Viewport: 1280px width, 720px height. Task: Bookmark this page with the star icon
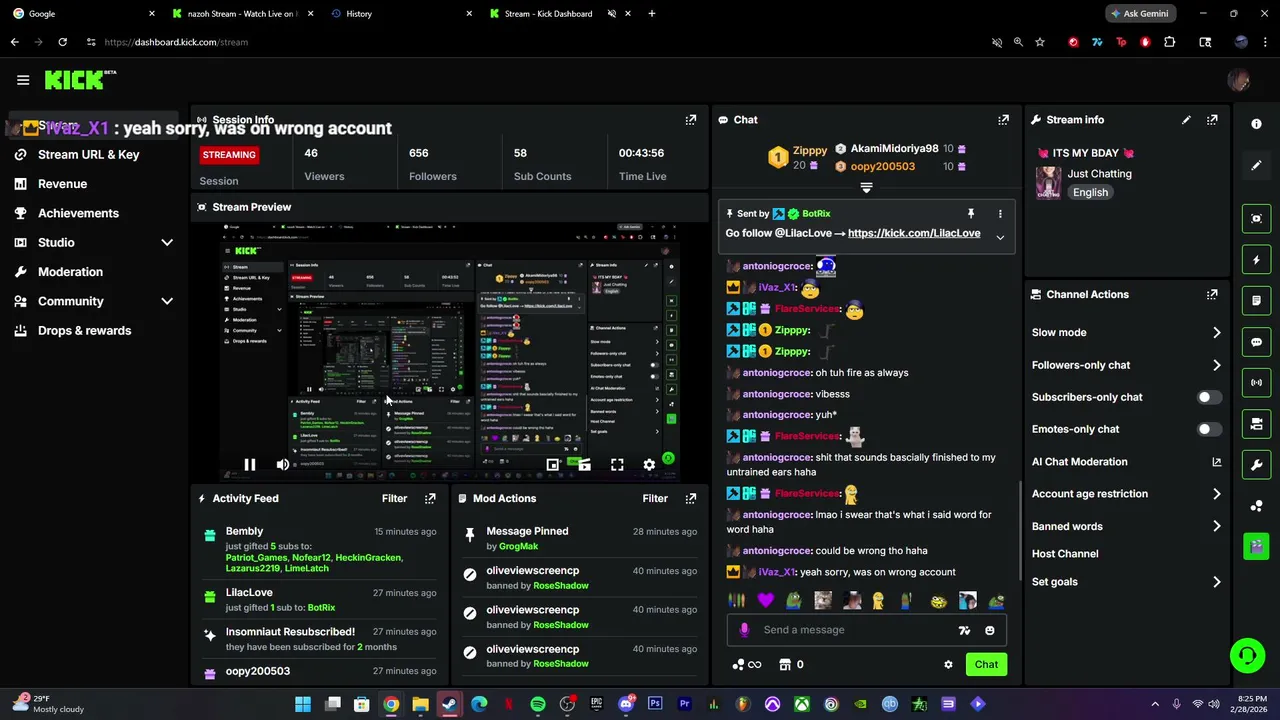1040,42
